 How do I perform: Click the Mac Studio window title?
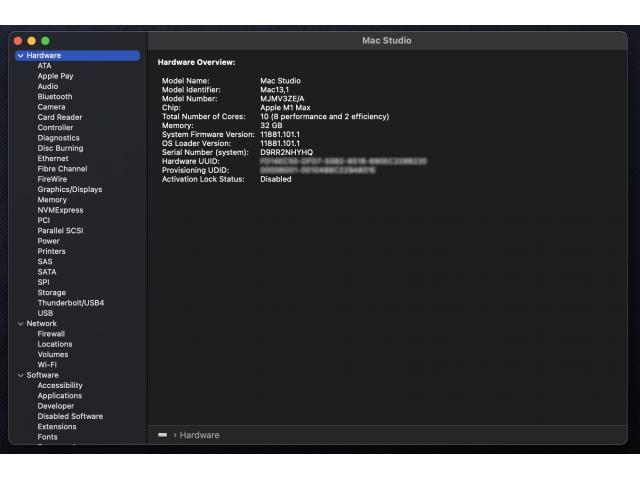[387, 40]
